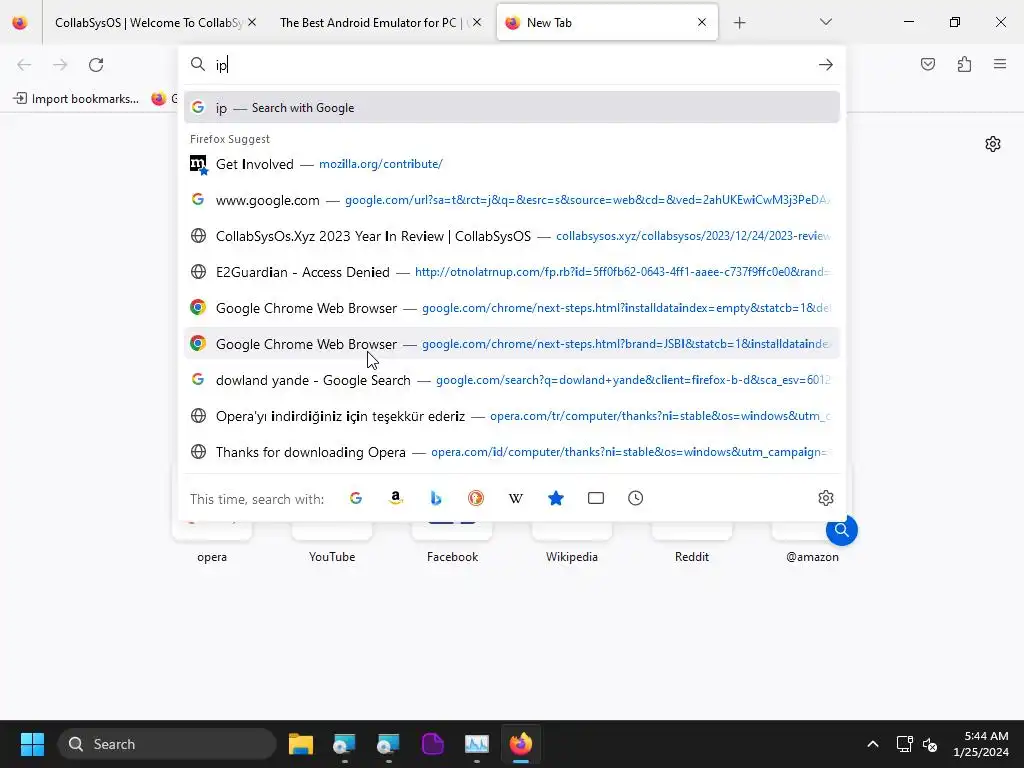Open dowland yande Google Search suggestion
Image resolution: width=1024 pixels, height=768 pixels.
pos(511,379)
